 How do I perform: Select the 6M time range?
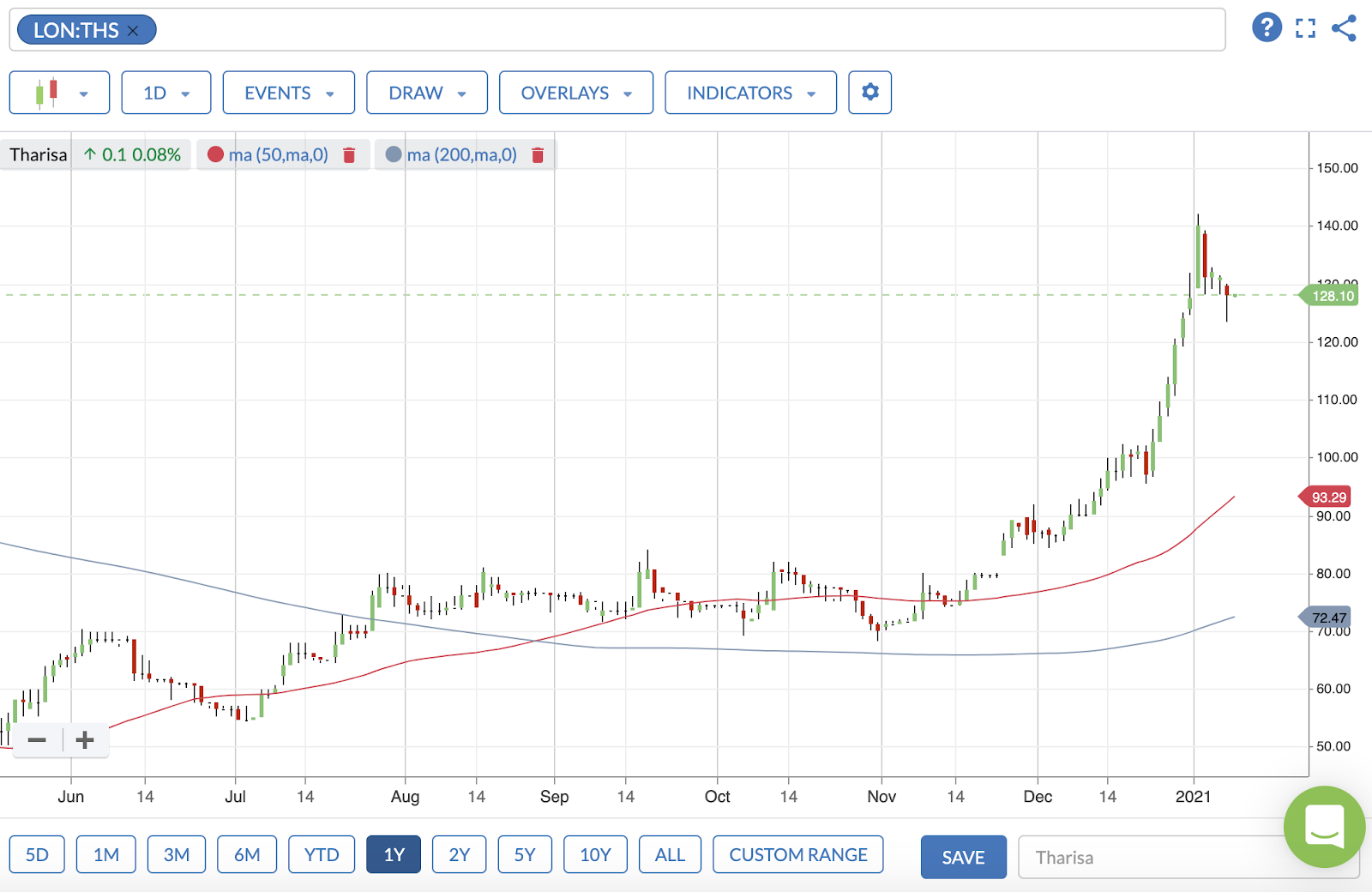[x=247, y=854]
